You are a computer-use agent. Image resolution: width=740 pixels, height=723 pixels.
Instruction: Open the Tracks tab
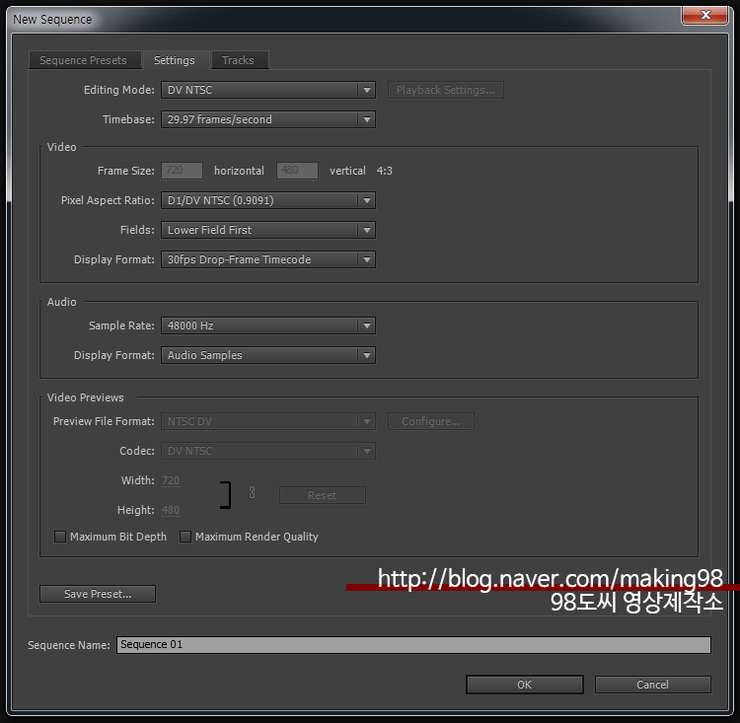[239, 60]
